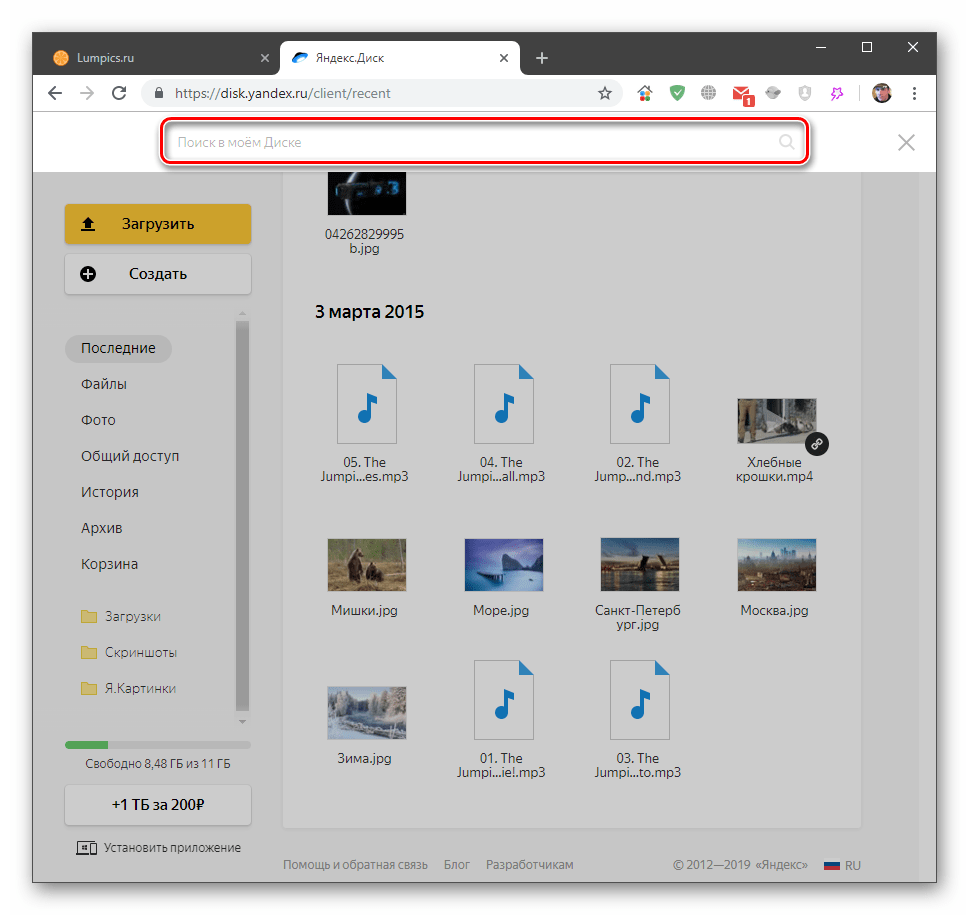Select the 05. The Jumpi...es.mp3 file icon
969x915 pixels.
[x=366, y=403]
